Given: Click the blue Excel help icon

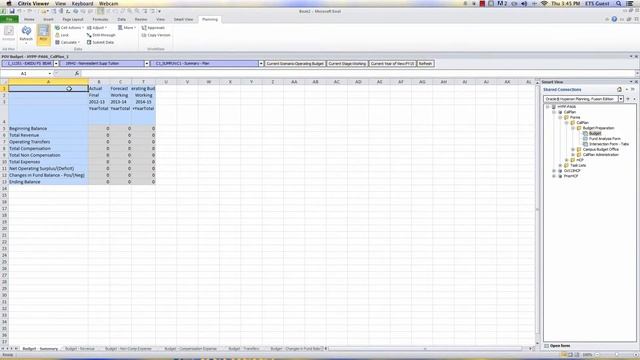Looking at the screenshot, I should point(614,19).
